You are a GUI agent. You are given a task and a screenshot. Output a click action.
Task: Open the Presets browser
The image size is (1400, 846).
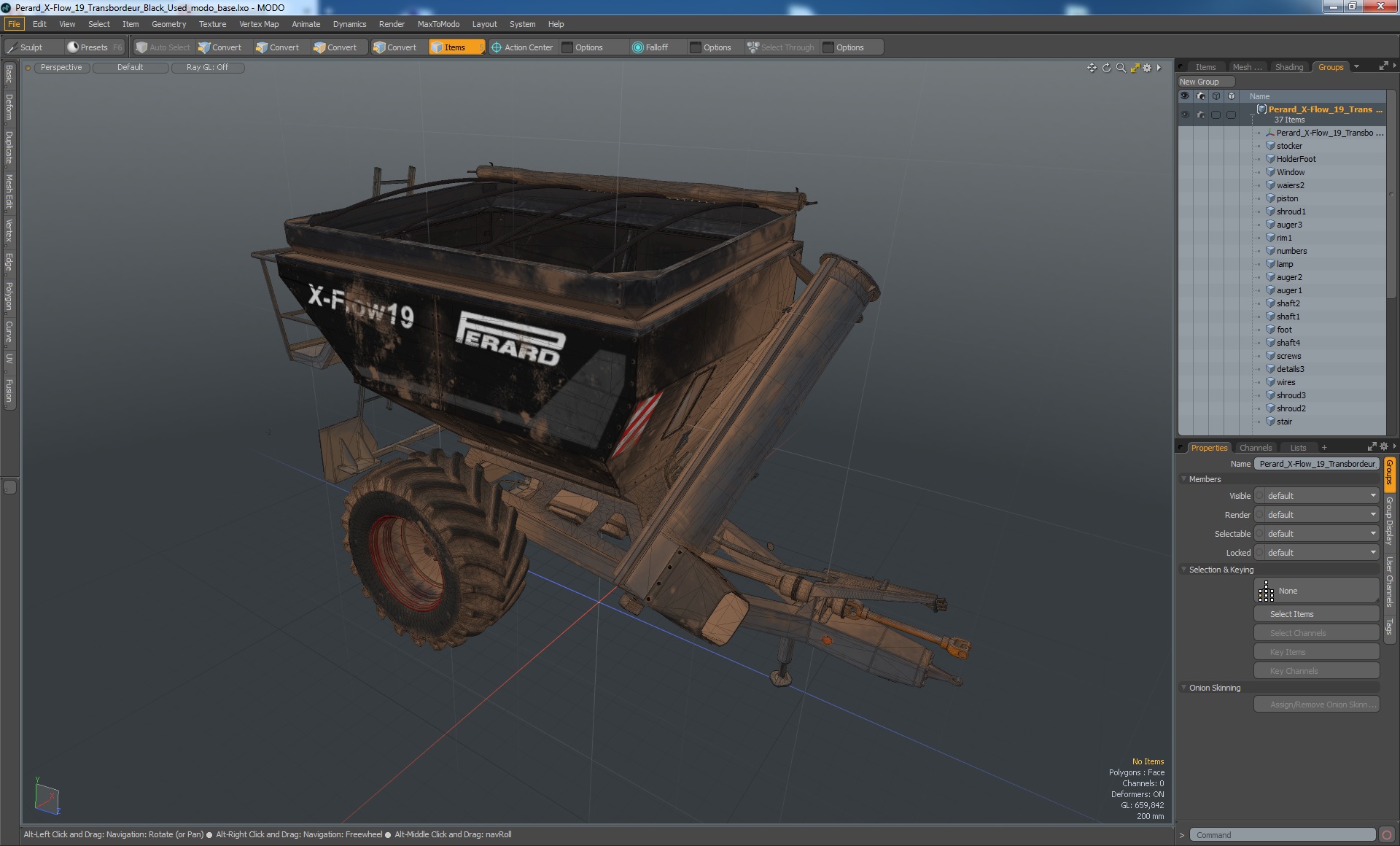[93, 47]
